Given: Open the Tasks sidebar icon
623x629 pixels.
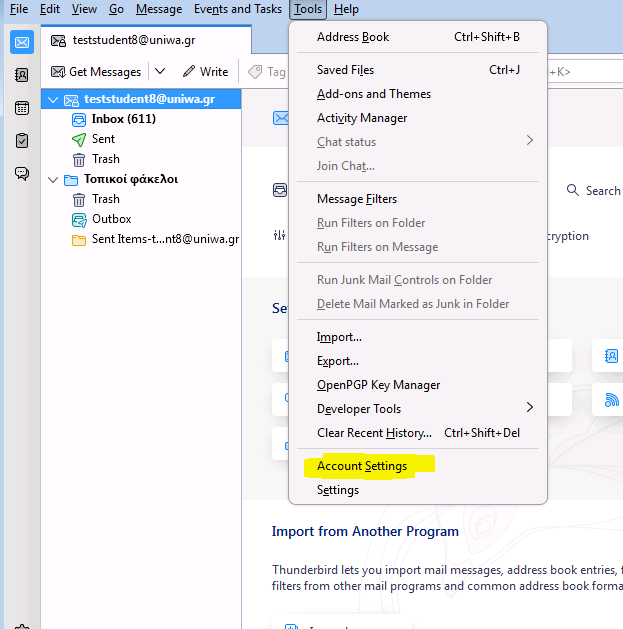Looking at the screenshot, I should coord(22,141).
